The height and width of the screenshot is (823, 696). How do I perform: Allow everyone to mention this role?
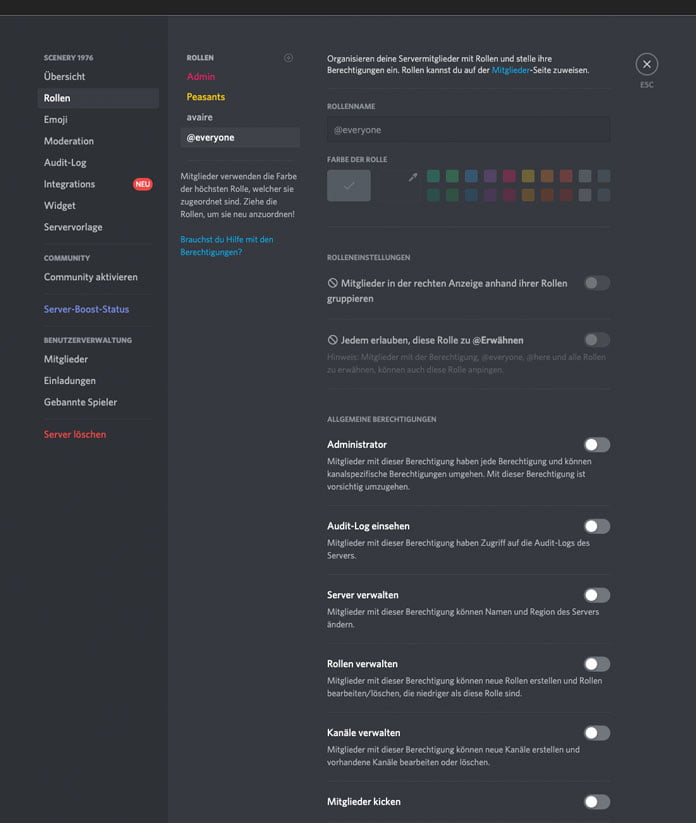pyautogui.click(x=597, y=340)
